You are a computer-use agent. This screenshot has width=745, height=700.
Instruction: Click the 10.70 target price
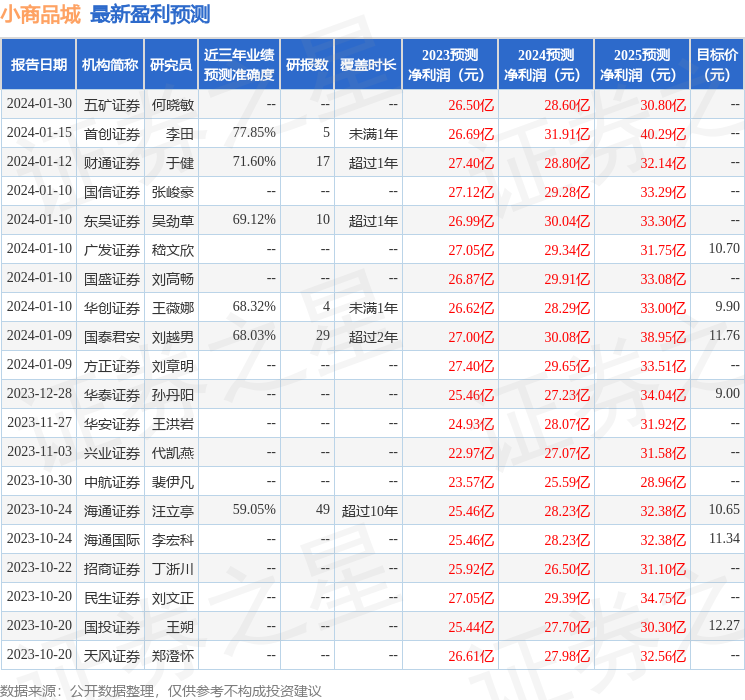(x=724, y=249)
